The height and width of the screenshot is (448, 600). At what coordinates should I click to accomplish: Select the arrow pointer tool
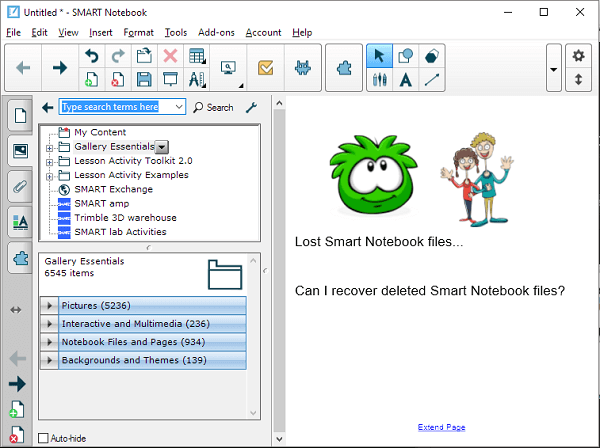(379, 56)
